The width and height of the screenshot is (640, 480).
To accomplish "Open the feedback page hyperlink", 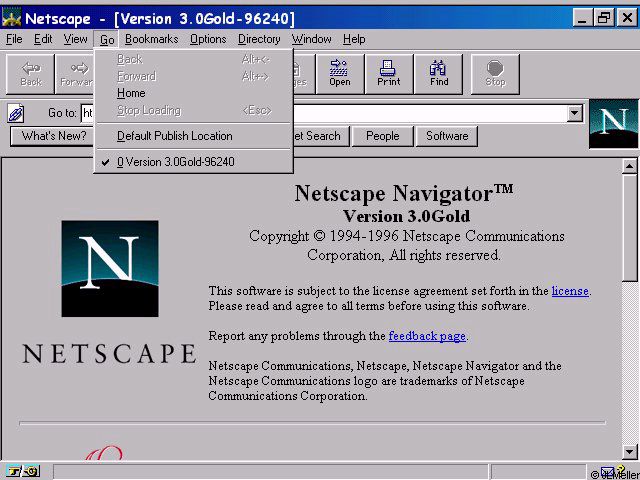I will pyautogui.click(x=427, y=336).
